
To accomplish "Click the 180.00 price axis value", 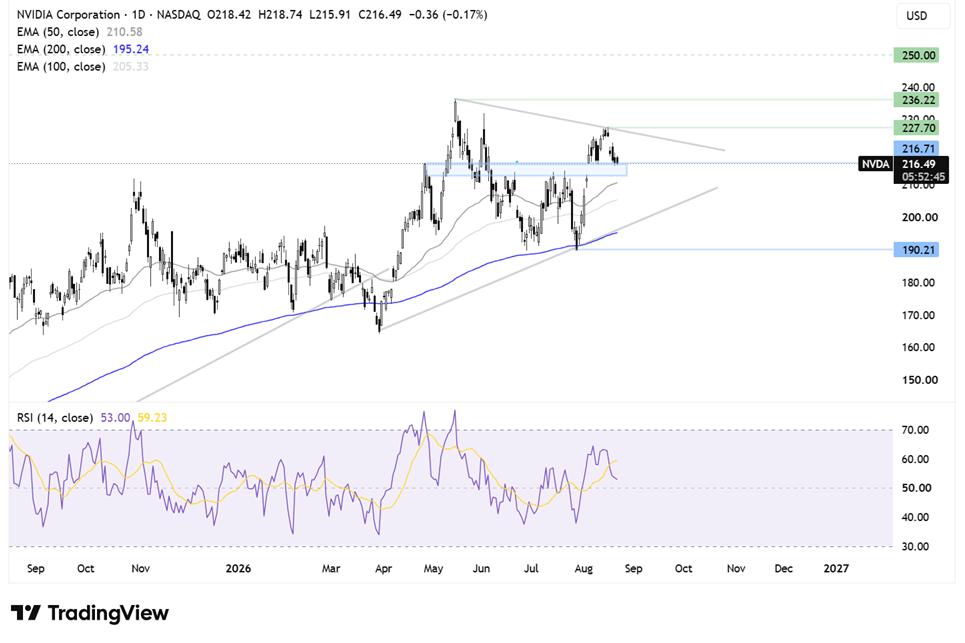I will pos(919,282).
